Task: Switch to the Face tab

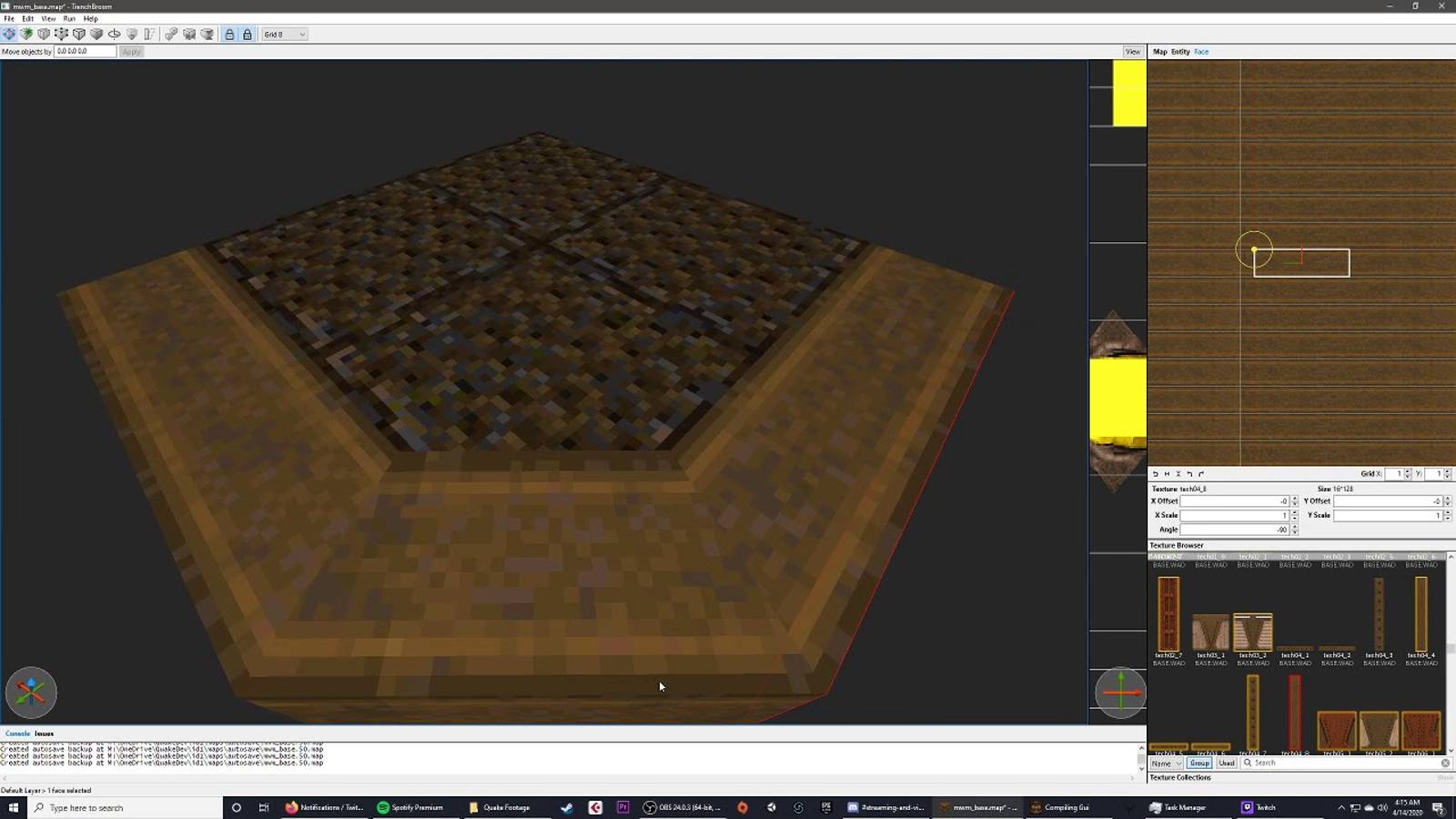Action: point(1201,52)
